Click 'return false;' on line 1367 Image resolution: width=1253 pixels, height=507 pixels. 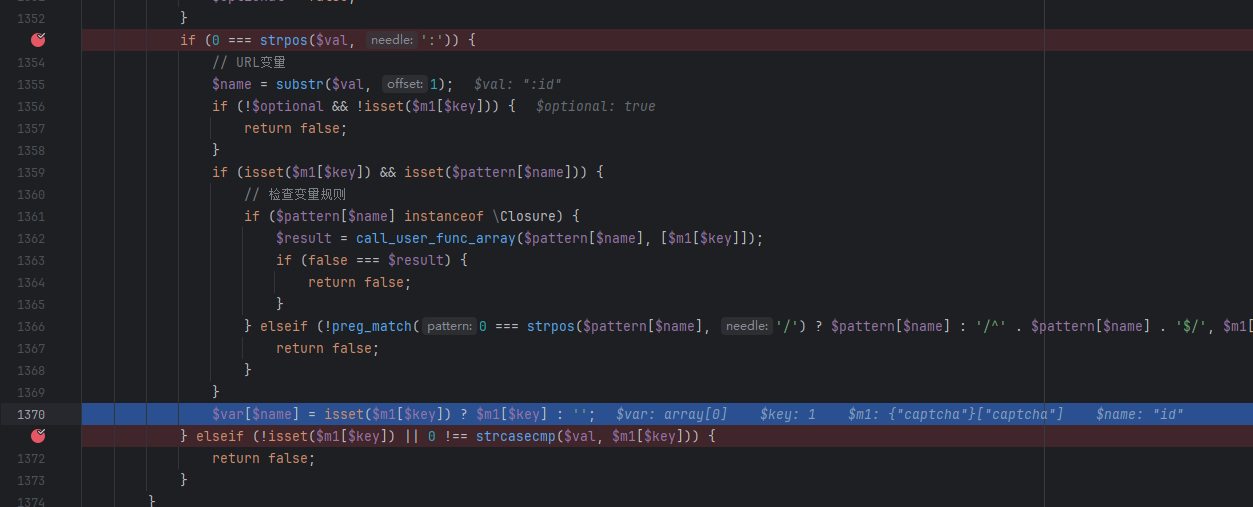(328, 348)
